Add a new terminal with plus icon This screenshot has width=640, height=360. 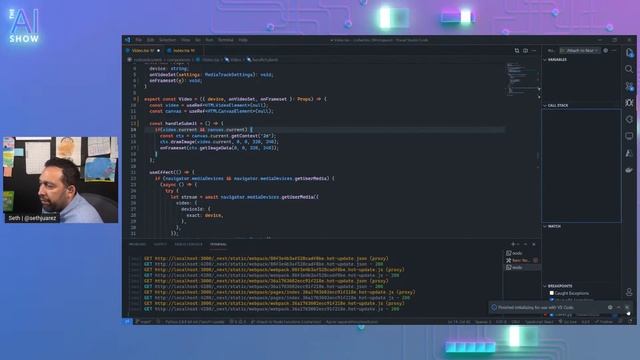513,244
